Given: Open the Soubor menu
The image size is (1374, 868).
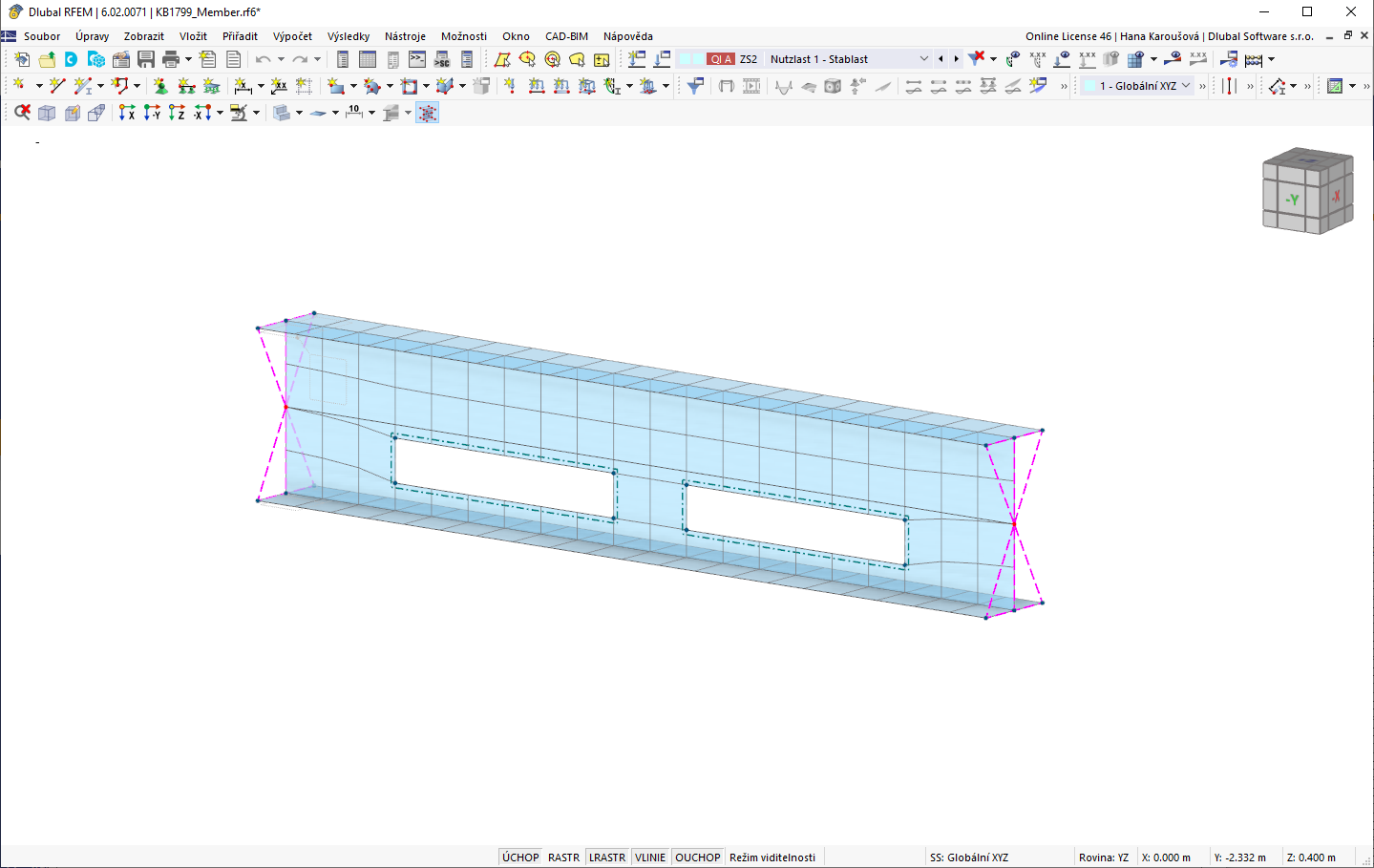Looking at the screenshot, I should pos(42,36).
